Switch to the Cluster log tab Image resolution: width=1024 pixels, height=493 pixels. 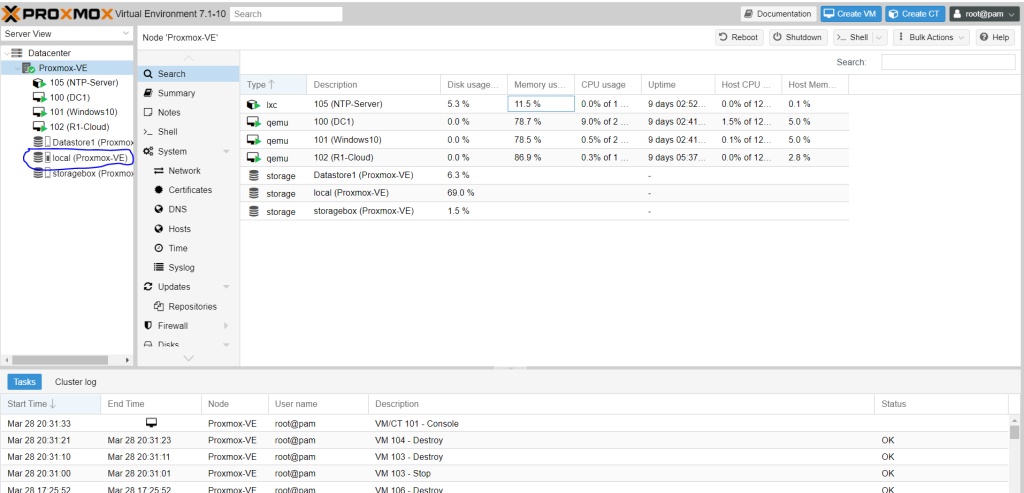75,382
